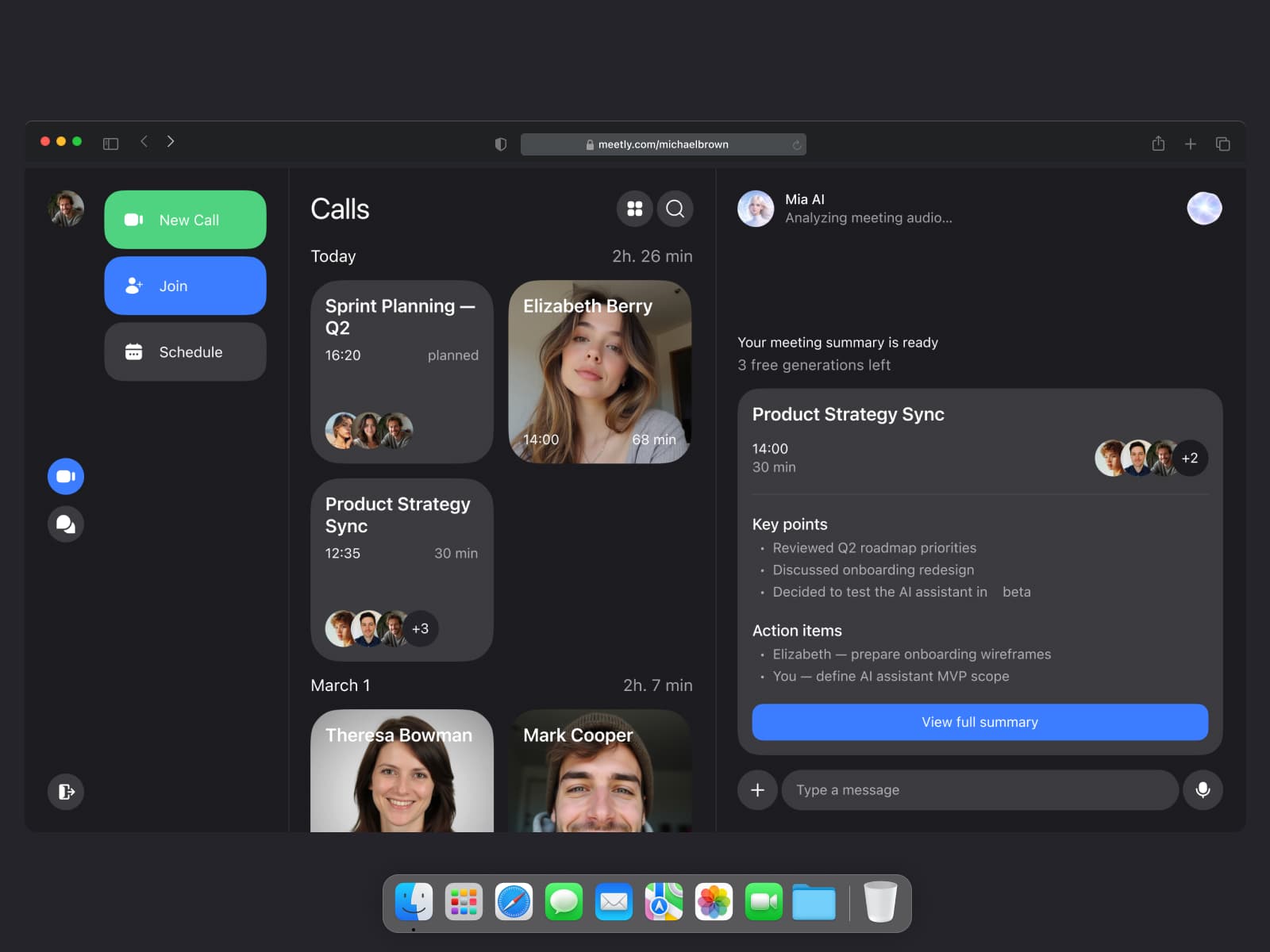Click the Mia AI glowing orb icon
The image size is (1270, 952).
pyautogui.click(x=1203, y=209)
